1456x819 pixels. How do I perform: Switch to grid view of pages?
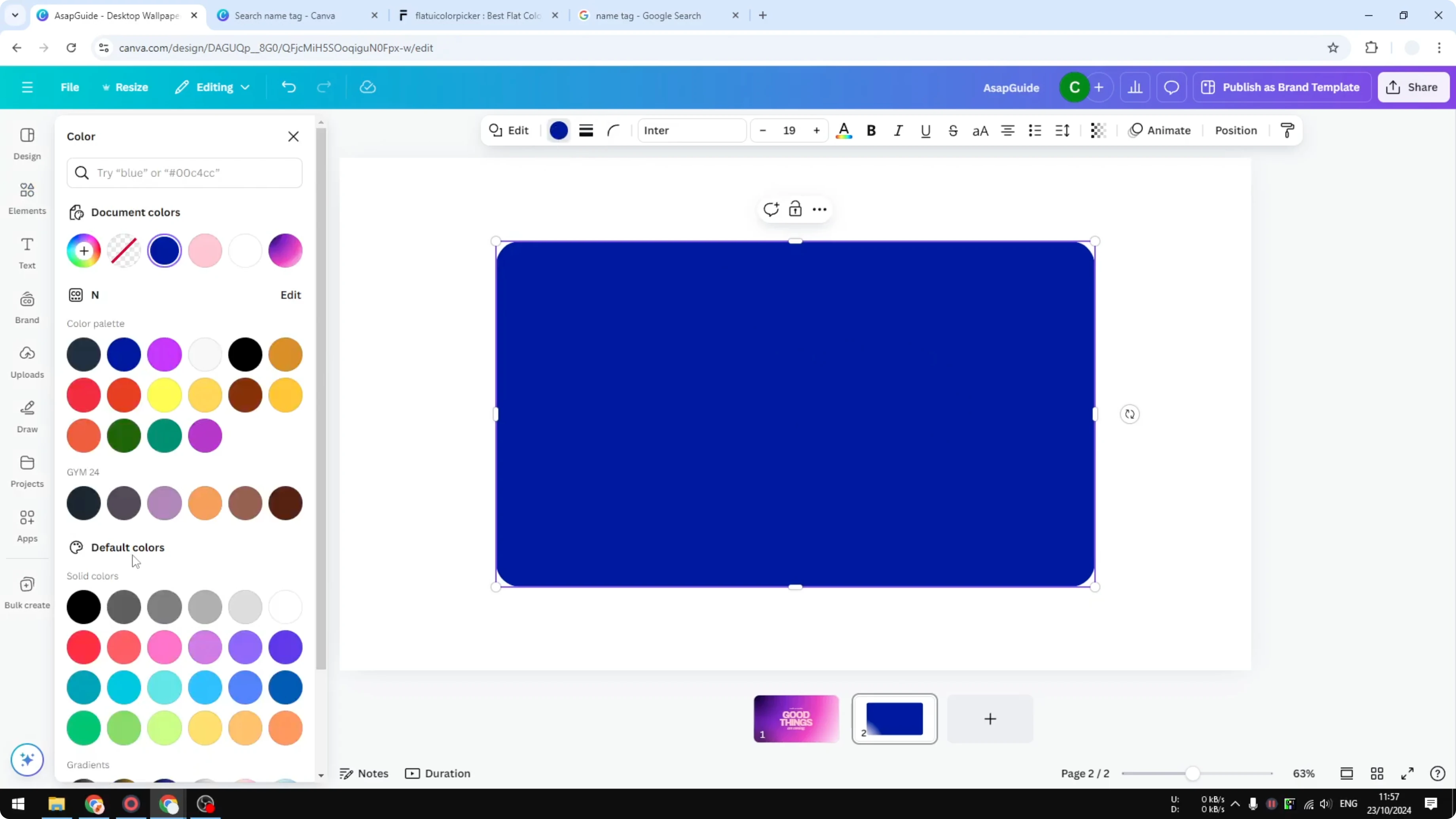[1377, 773]
